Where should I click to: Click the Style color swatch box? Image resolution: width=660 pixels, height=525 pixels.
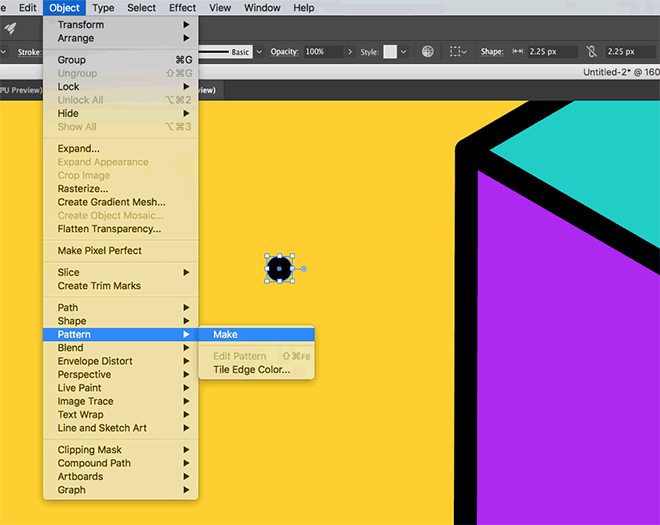pos(390,51)
